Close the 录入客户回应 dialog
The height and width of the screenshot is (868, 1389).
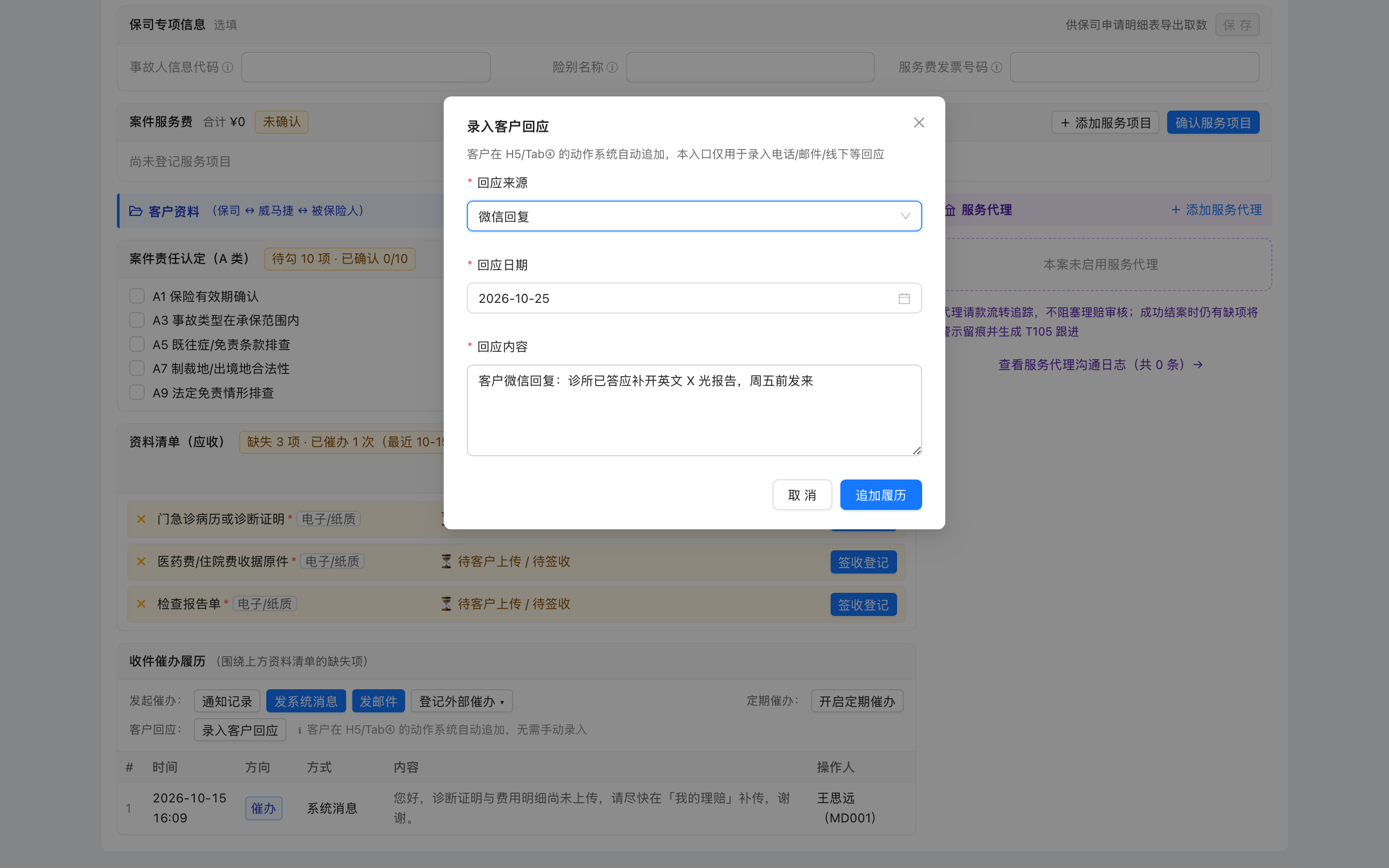pos(919,123)
